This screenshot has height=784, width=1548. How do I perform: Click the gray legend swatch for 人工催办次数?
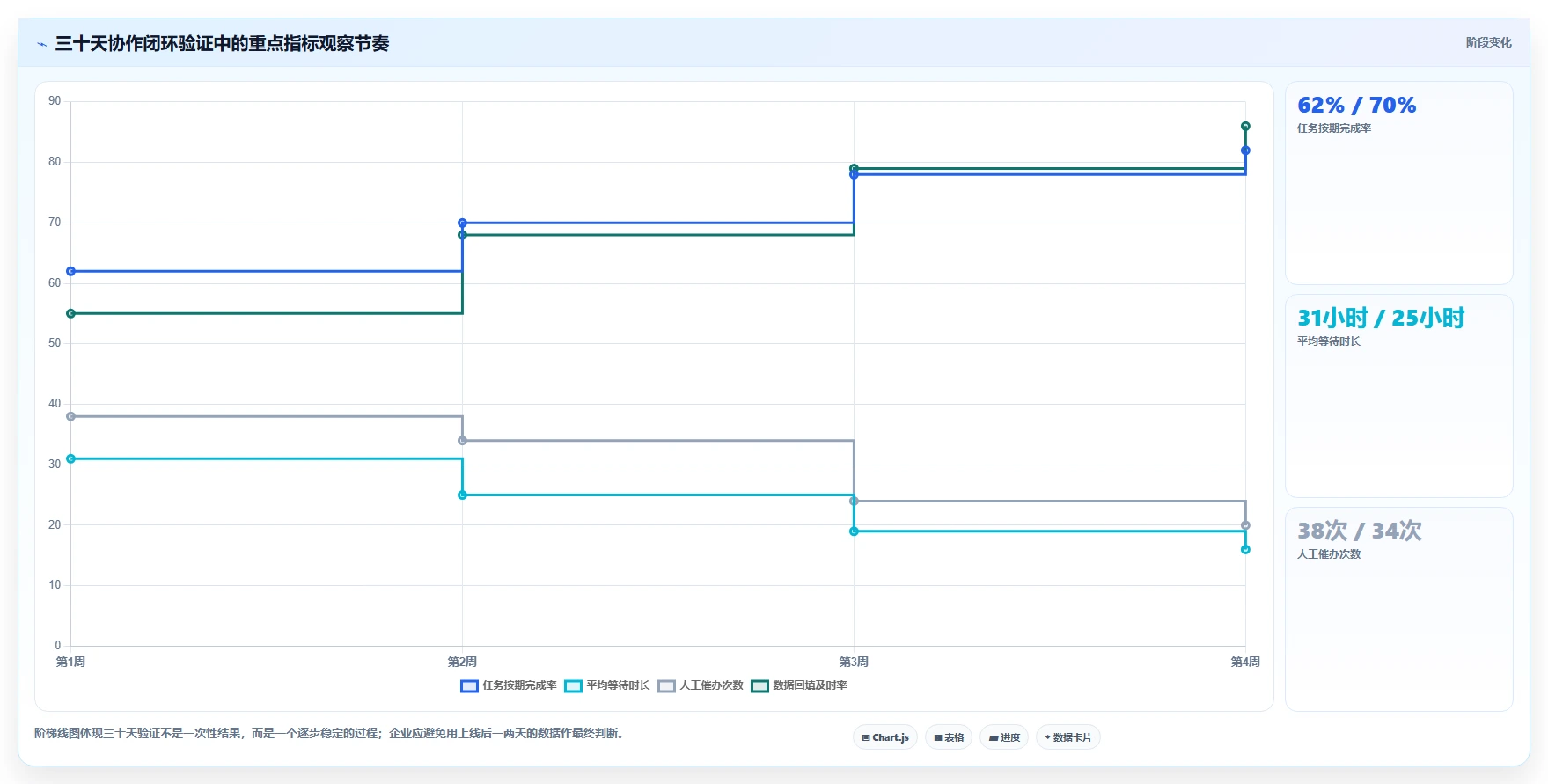(x=666, y=686)
